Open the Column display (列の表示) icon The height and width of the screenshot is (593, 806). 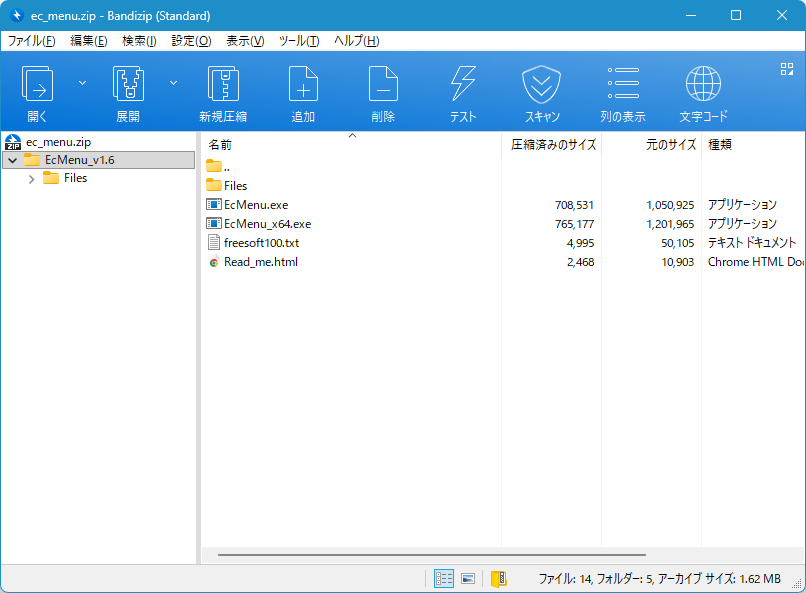click(623, 83)
